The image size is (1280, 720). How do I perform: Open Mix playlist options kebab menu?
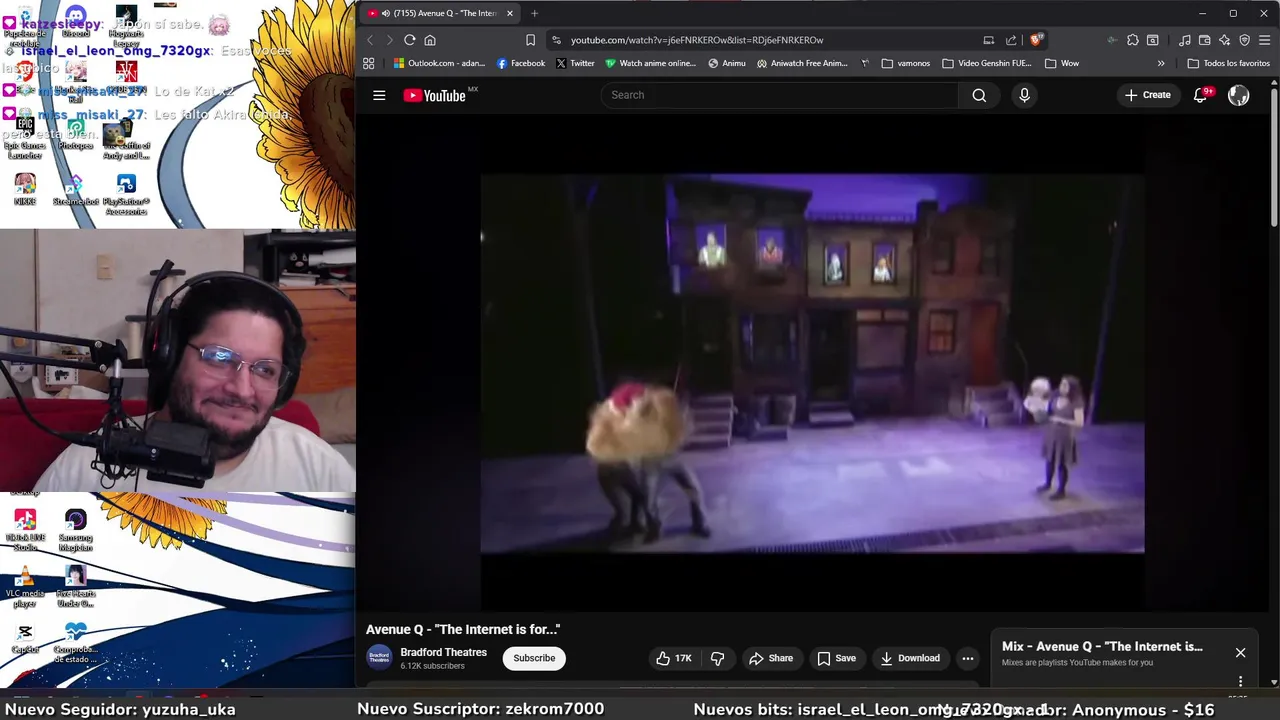pyautogui.click(x=1240, y=681)
